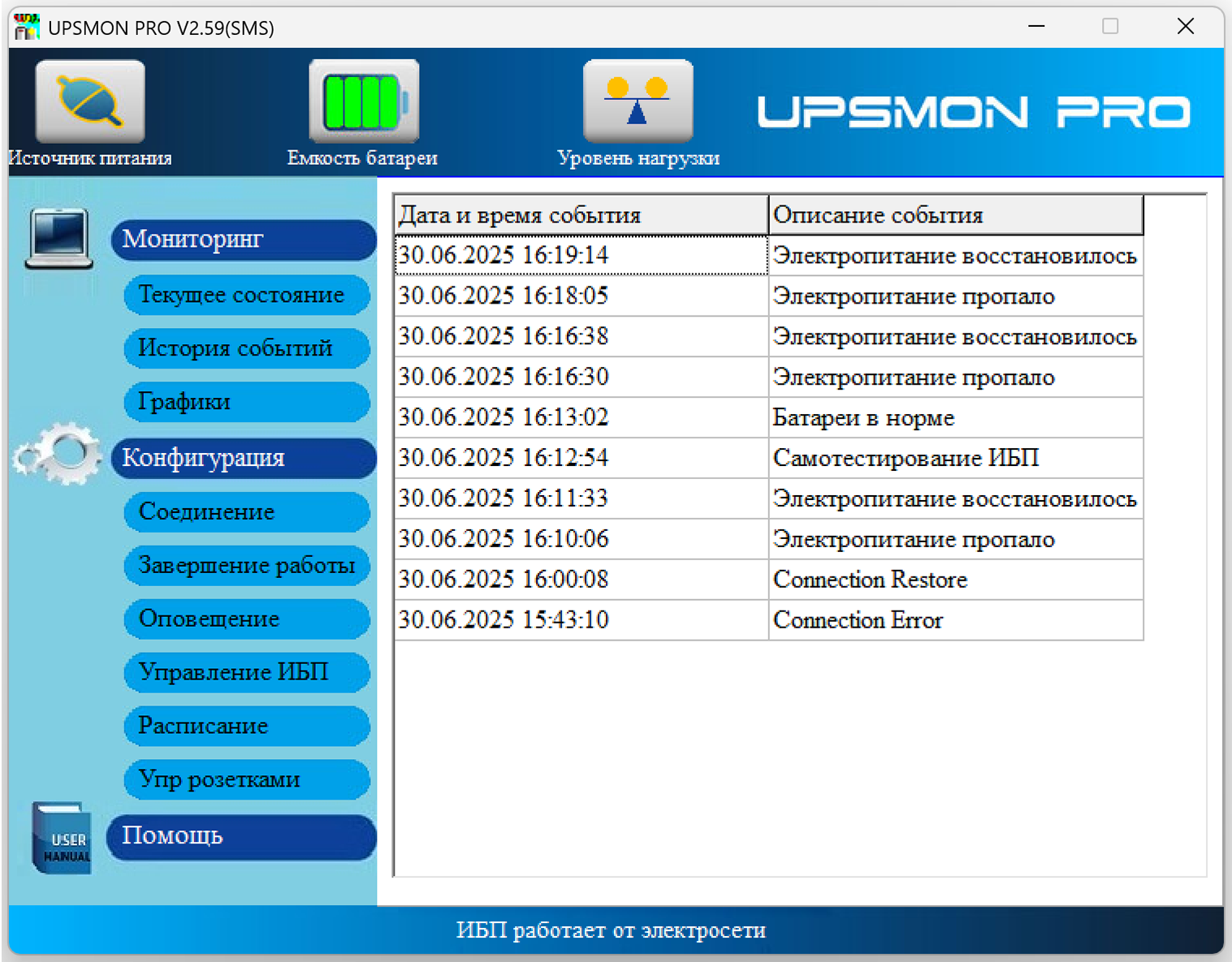This screenshot has height=962, width=1232.
Task: Click the laptop monitoring icon
Action: [58, 238]
